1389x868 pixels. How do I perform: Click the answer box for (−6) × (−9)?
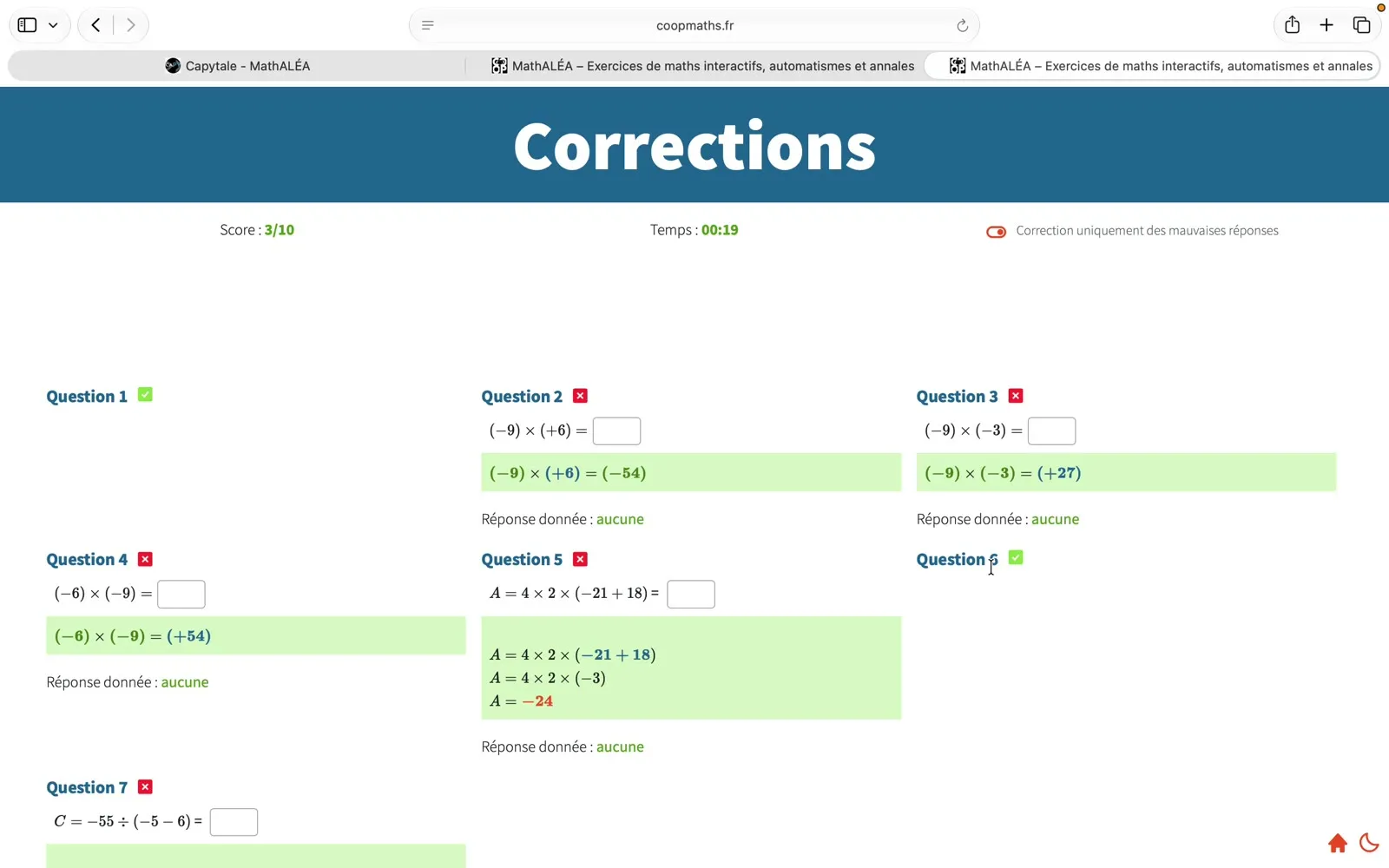point(181,594)
